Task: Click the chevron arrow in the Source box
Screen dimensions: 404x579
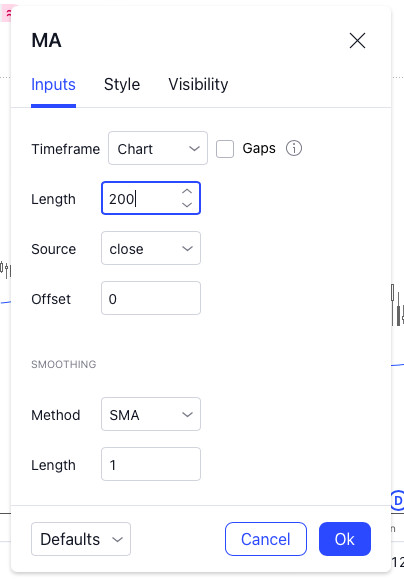Action: [188, 249]
